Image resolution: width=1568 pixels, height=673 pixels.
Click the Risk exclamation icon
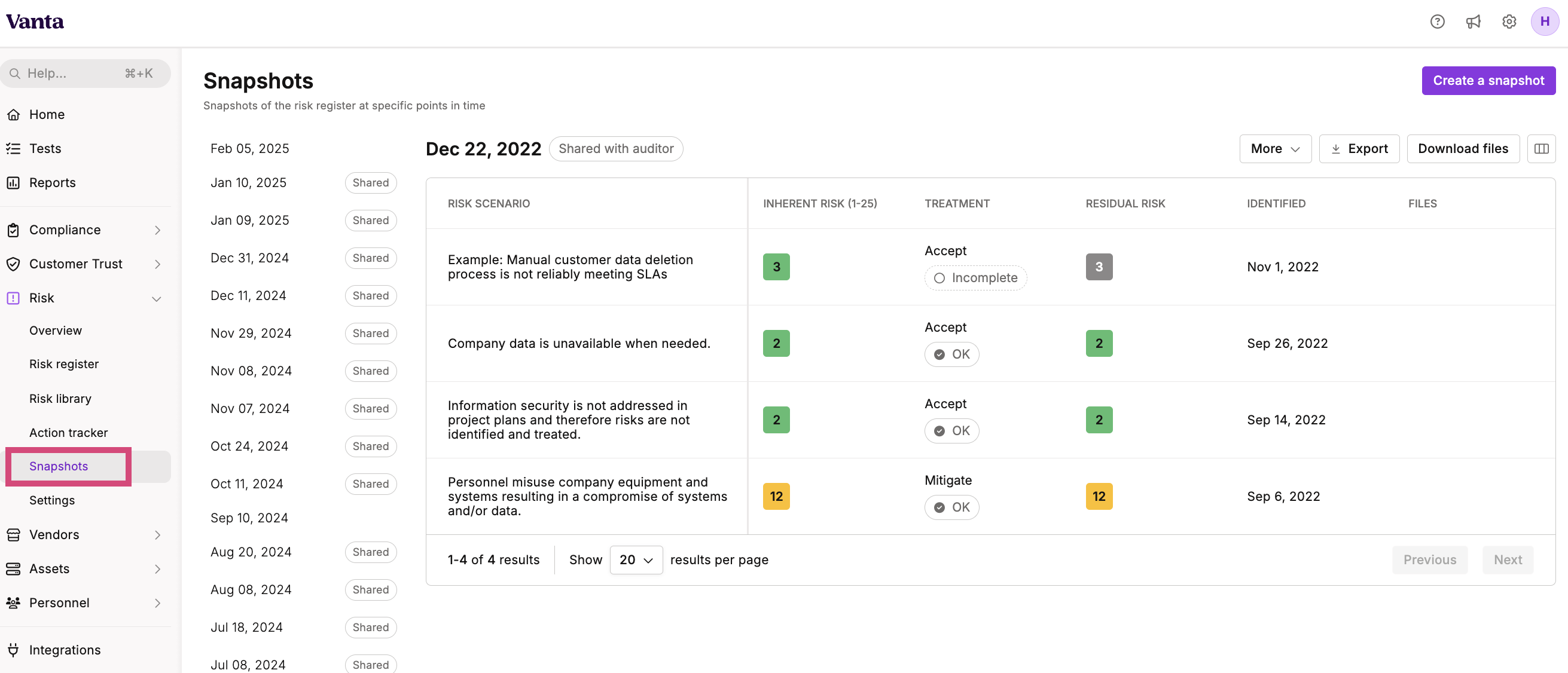tap(13, 298)
